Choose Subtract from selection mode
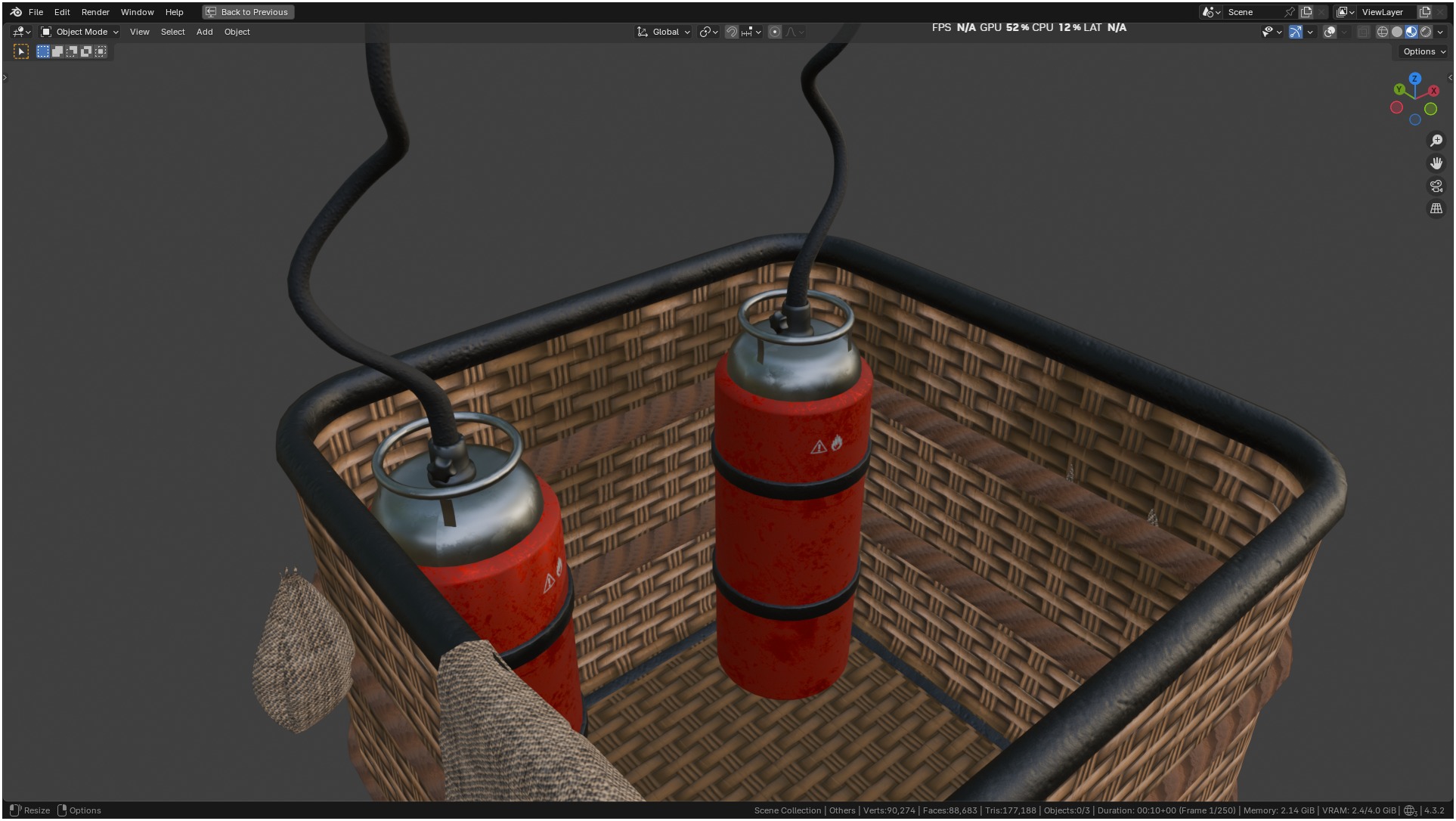The width and height of the screenshot is (1456, 821). (x=72, y=51)
